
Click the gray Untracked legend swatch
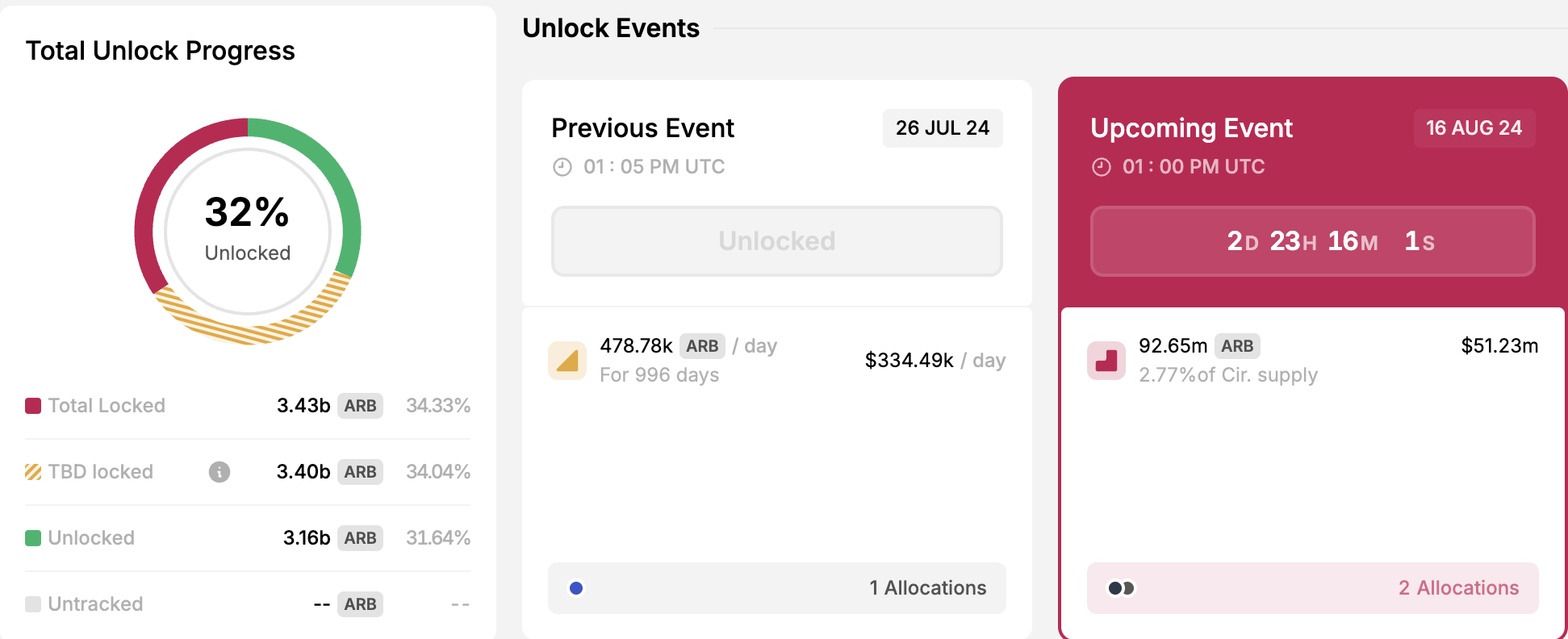[x=33, y=604]
